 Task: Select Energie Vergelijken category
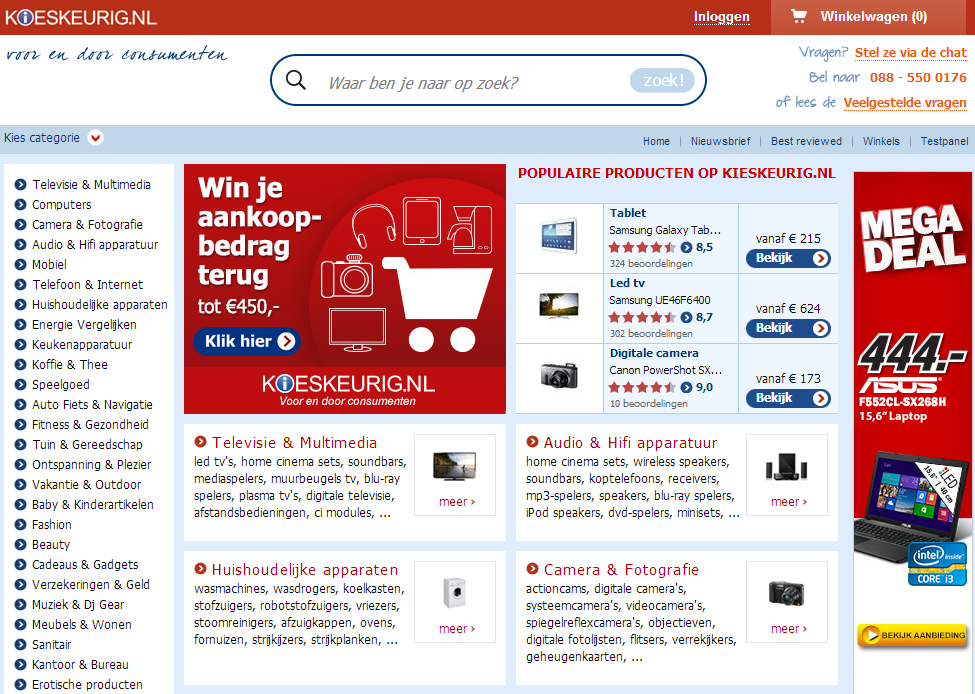click(x=84, y=325)
